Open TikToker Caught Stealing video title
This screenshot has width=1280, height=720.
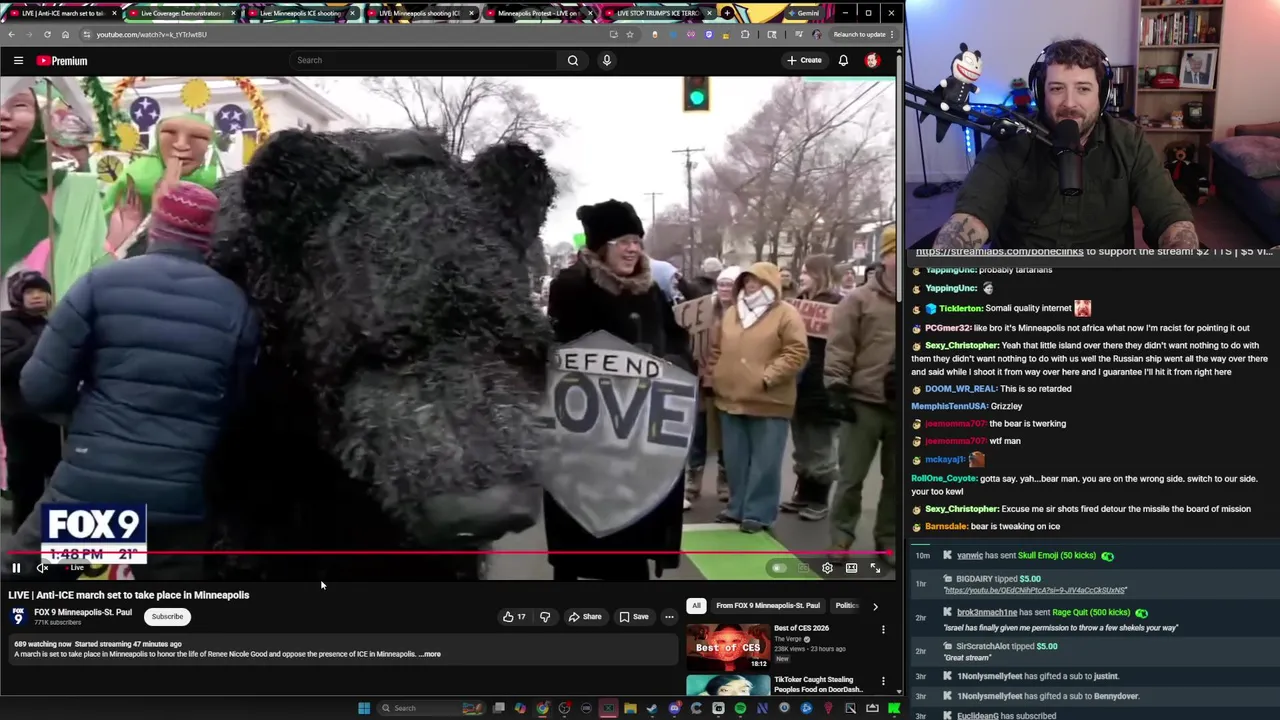click(x=818, y=684)
